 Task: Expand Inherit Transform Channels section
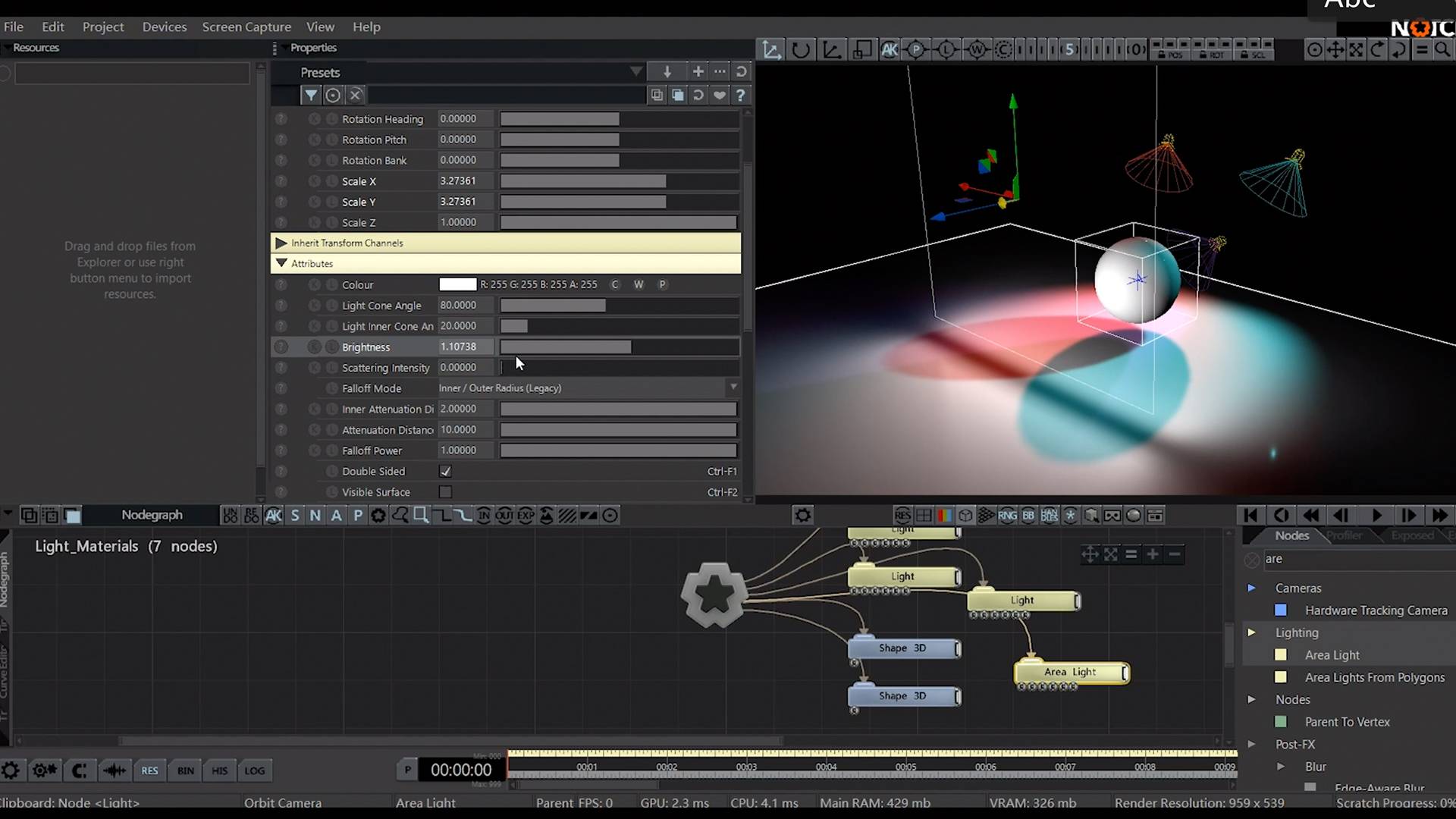281,243
